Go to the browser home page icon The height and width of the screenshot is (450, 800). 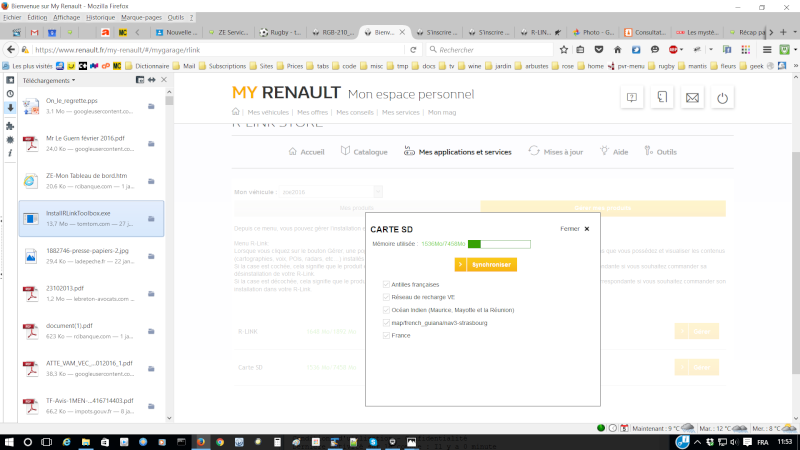click(x=617, y=49)
